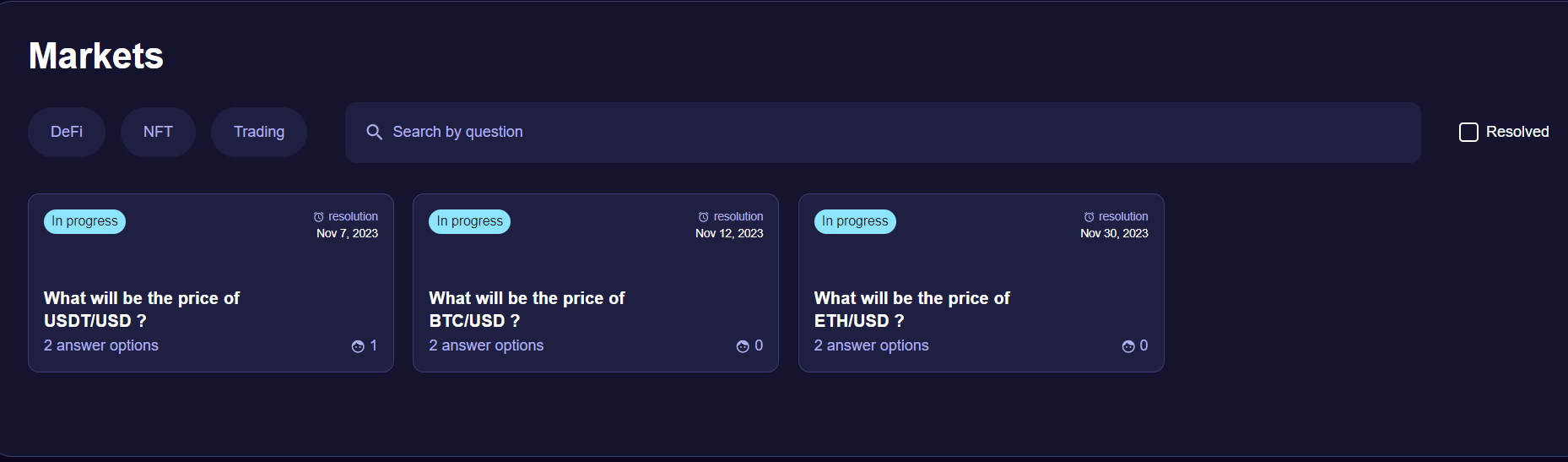This screenshot has width=1568, height=462.
Task: Click In progress badge on the ETH/USD card
Action: [855, 221]
